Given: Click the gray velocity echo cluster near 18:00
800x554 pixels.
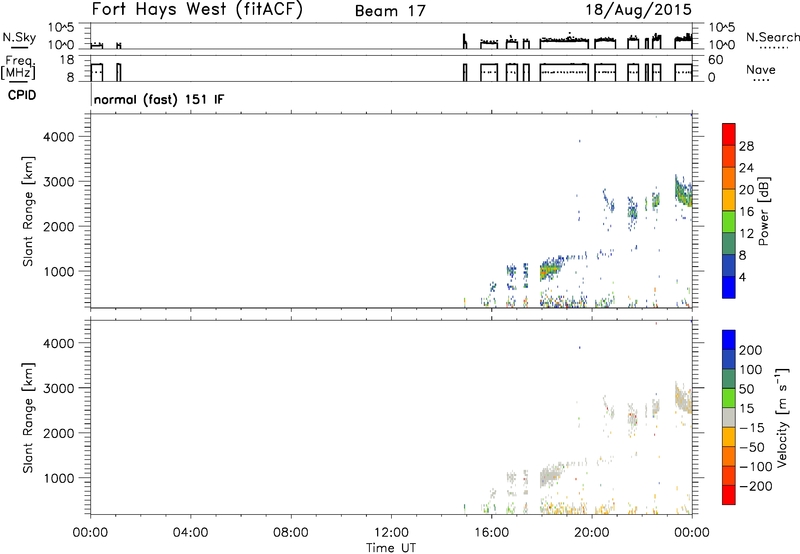Looking at the screenshot, I should [549, 475].
